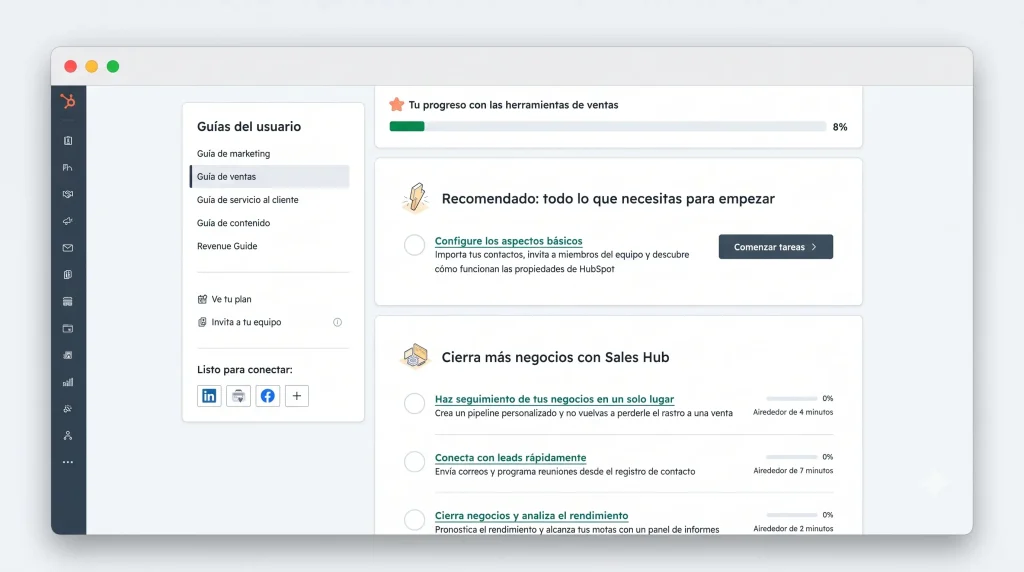This screenshot has width=1024, height=572.
Task: Click 'Alrededor de 2 minutos' estimate
Action: point(793,529)
